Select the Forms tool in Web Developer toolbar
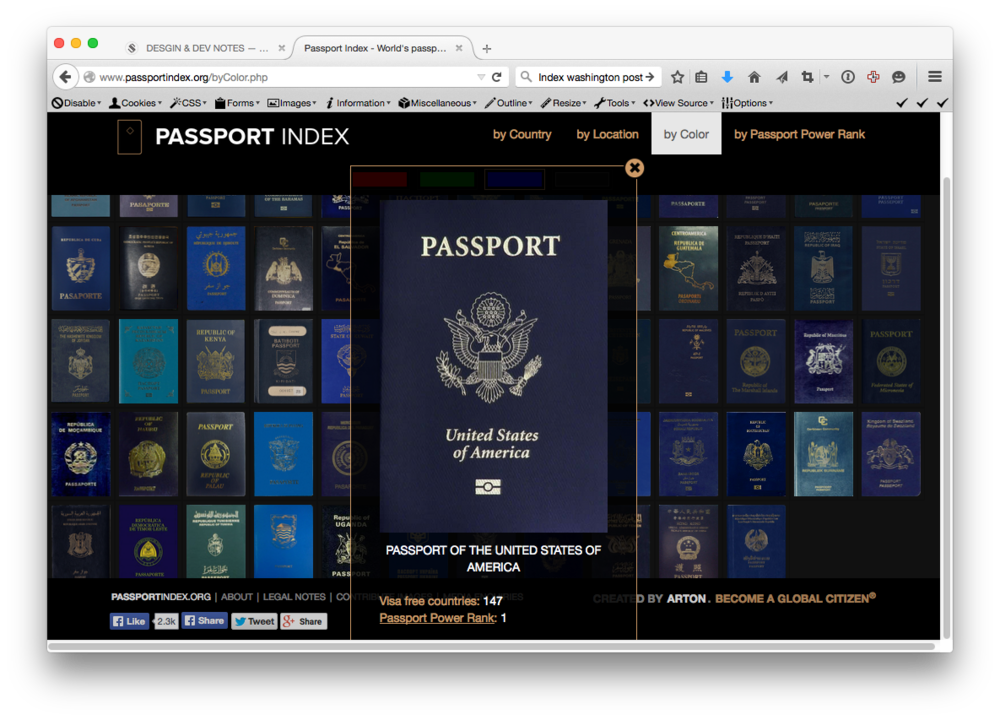The width and height of the screenshot is (1000, 720). coord(237,102)
